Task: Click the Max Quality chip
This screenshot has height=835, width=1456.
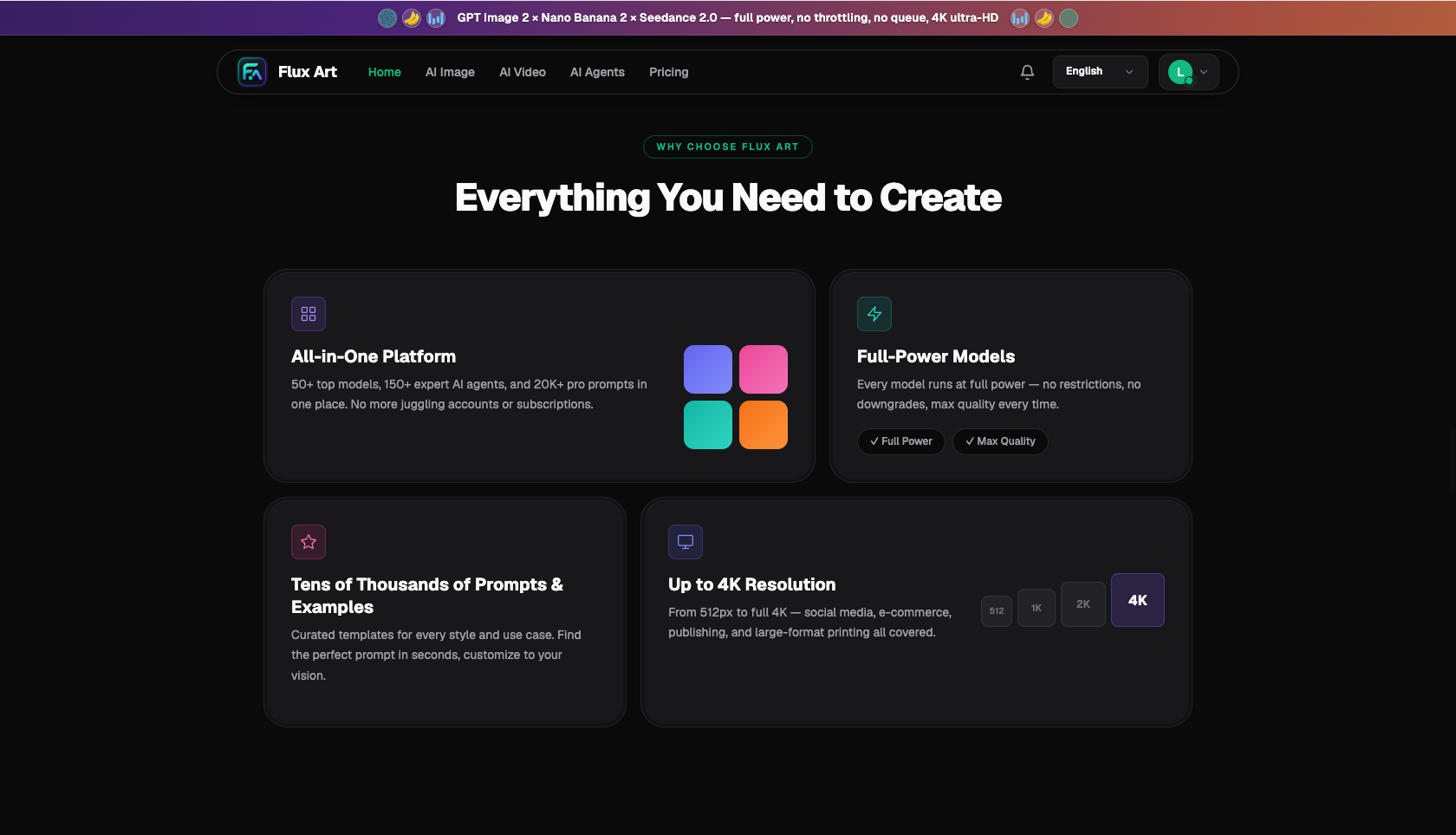Action: 1000,441
